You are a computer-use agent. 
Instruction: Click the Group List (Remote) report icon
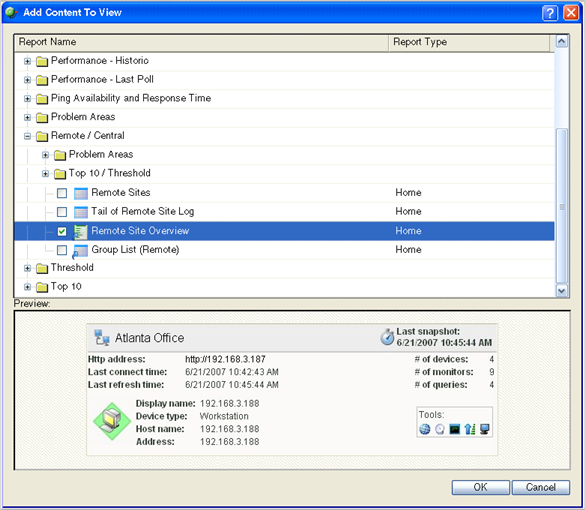[x=80, y=250]
